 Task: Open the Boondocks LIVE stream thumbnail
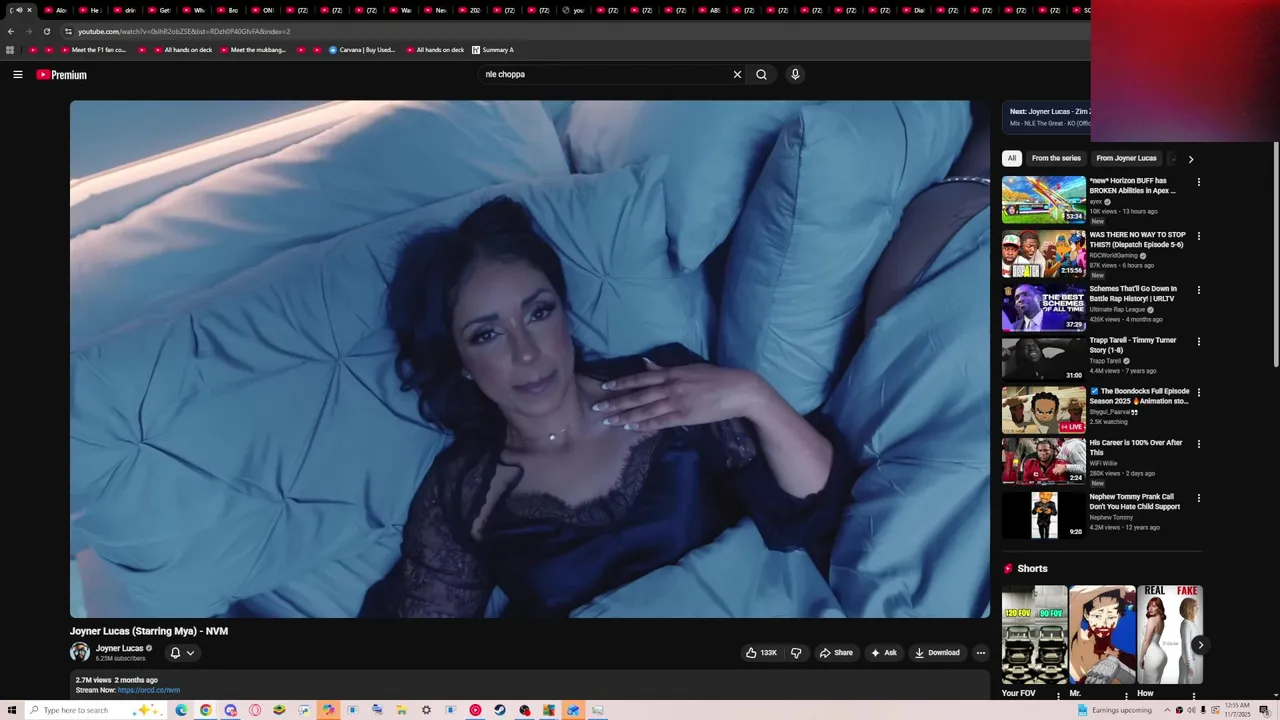pyautogui.click(x=1044, y=410)
